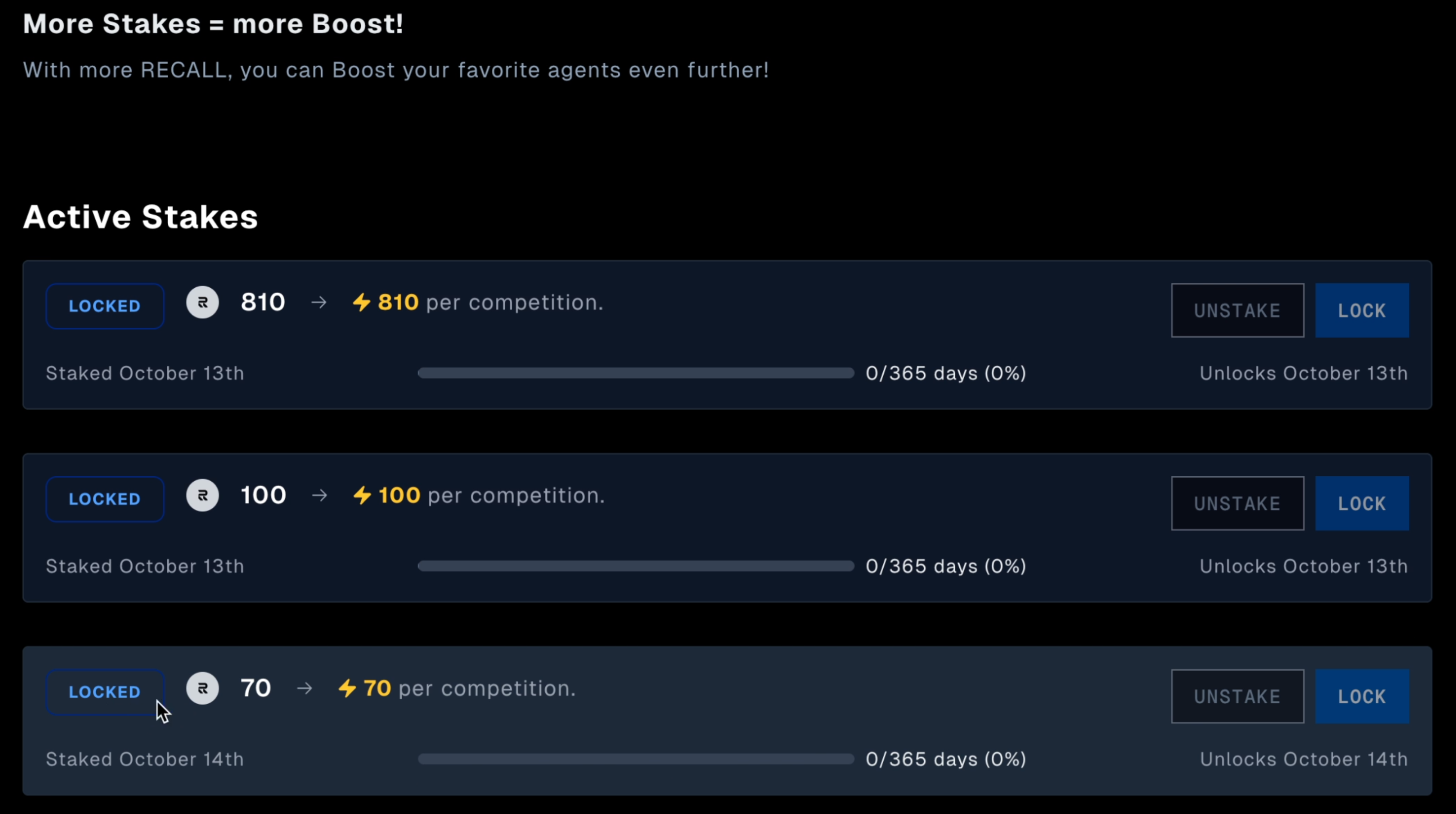This screenshot has width=1456, height=814.
Task: Click the arrow icon in the 70 stake
Action: click(305, 689)
